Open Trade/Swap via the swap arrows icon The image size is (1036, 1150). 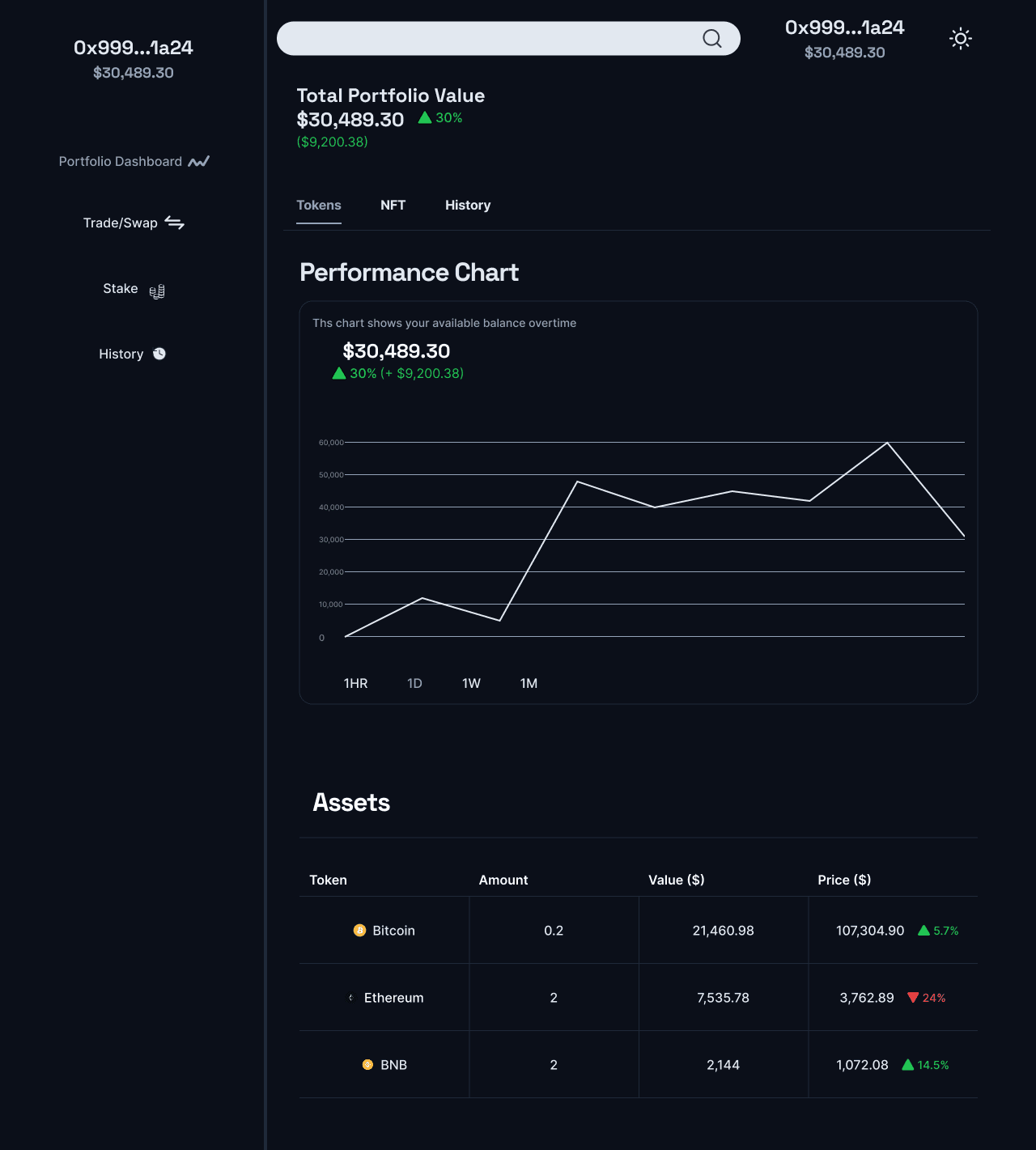click(x=175, y=223)
